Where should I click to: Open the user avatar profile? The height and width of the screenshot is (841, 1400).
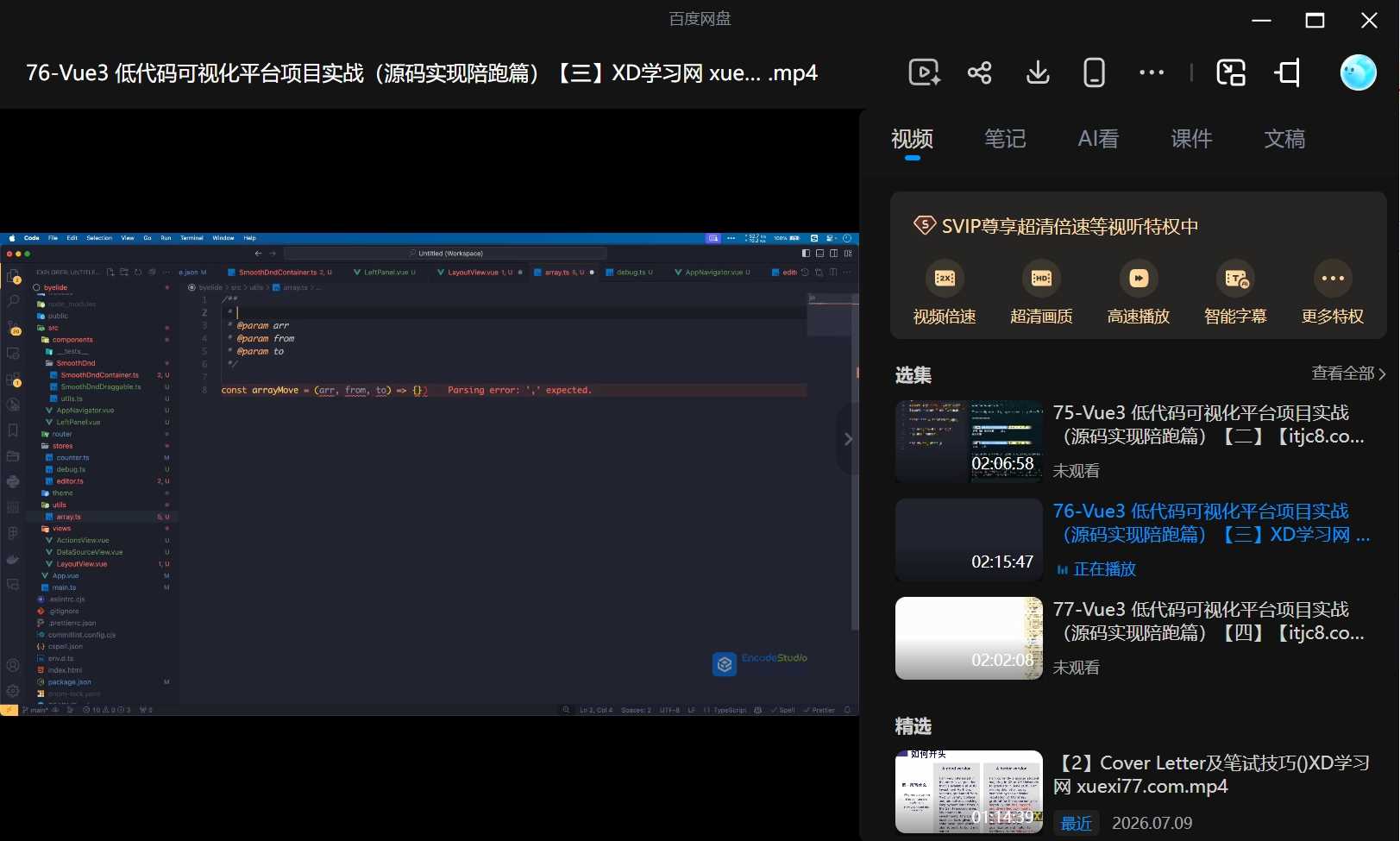[x=1358, y=72]
